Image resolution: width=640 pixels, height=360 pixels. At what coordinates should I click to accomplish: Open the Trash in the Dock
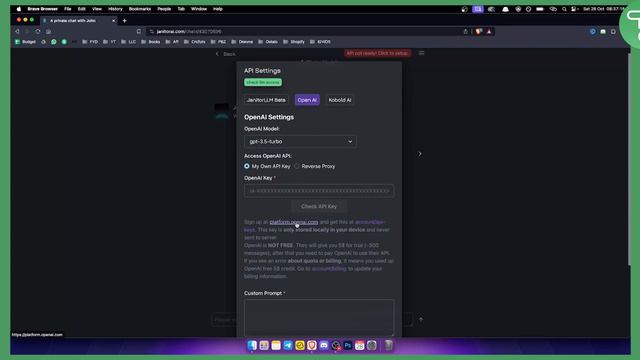389,346
